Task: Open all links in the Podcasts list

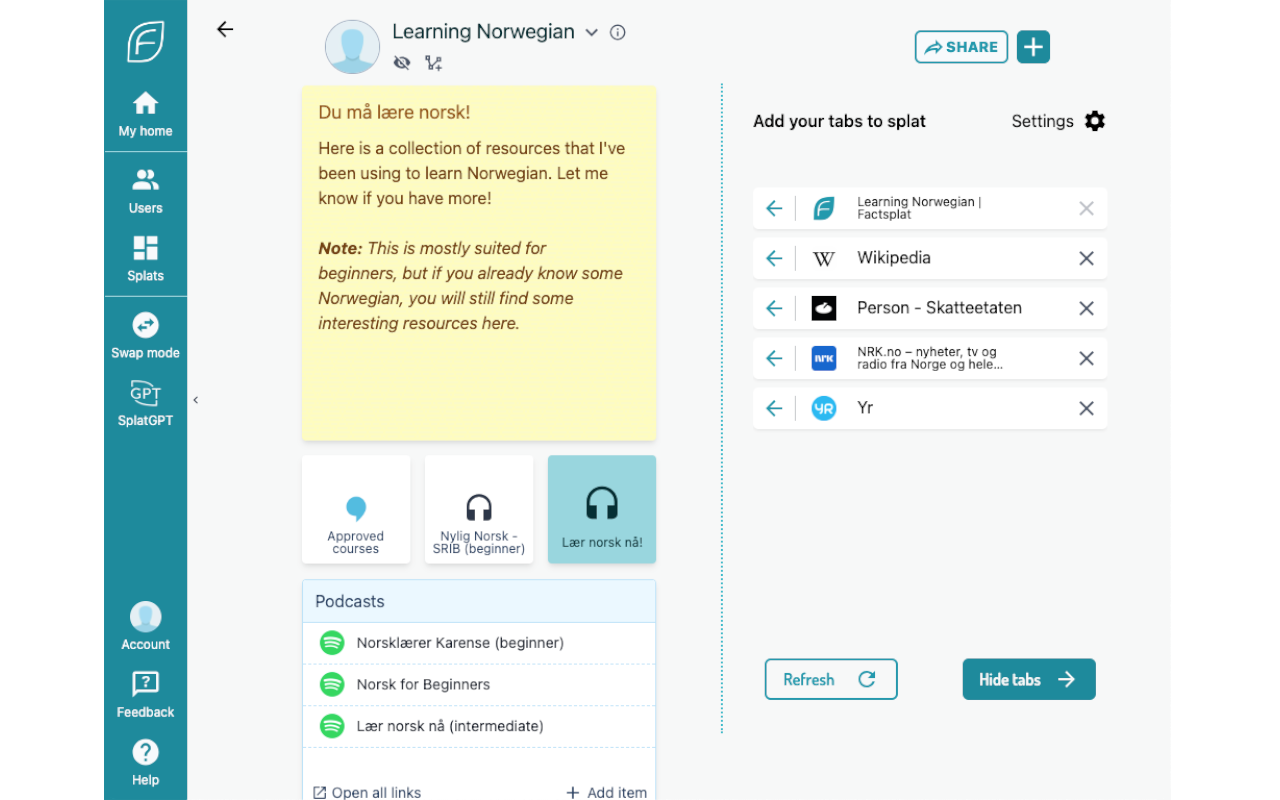Action: (366, 791)
